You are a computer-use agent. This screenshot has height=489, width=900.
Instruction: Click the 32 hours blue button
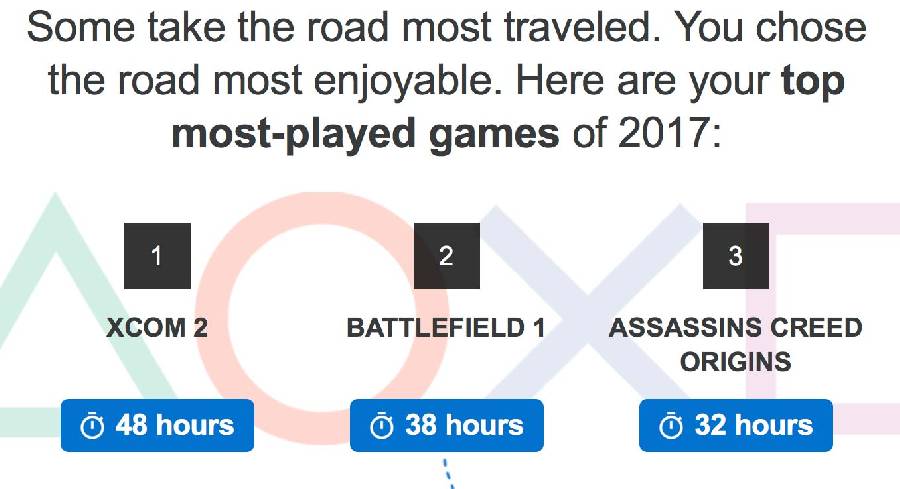tap(736, 425)
